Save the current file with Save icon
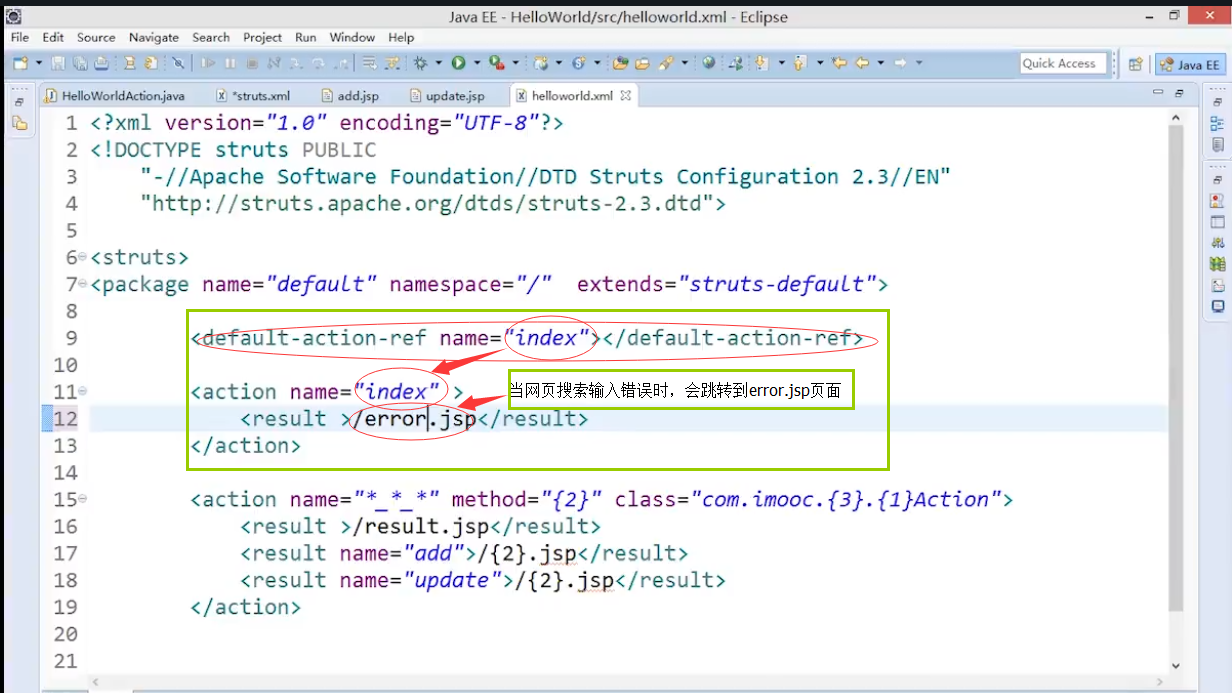1232x693 pixels. tap(58, 63)
